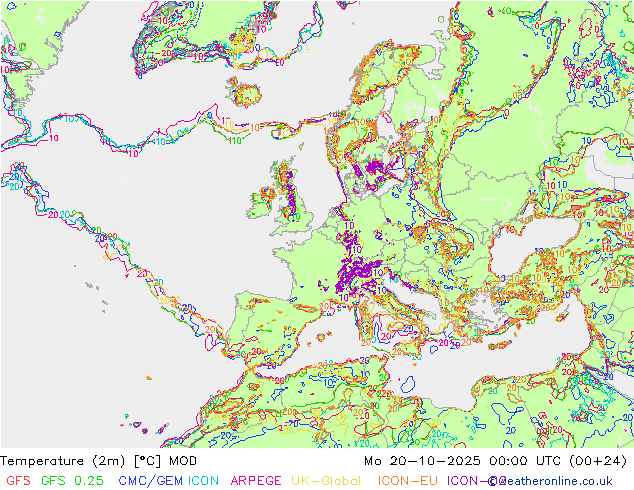Click the pink ARPEGE legend label

[x=256, y=481]
